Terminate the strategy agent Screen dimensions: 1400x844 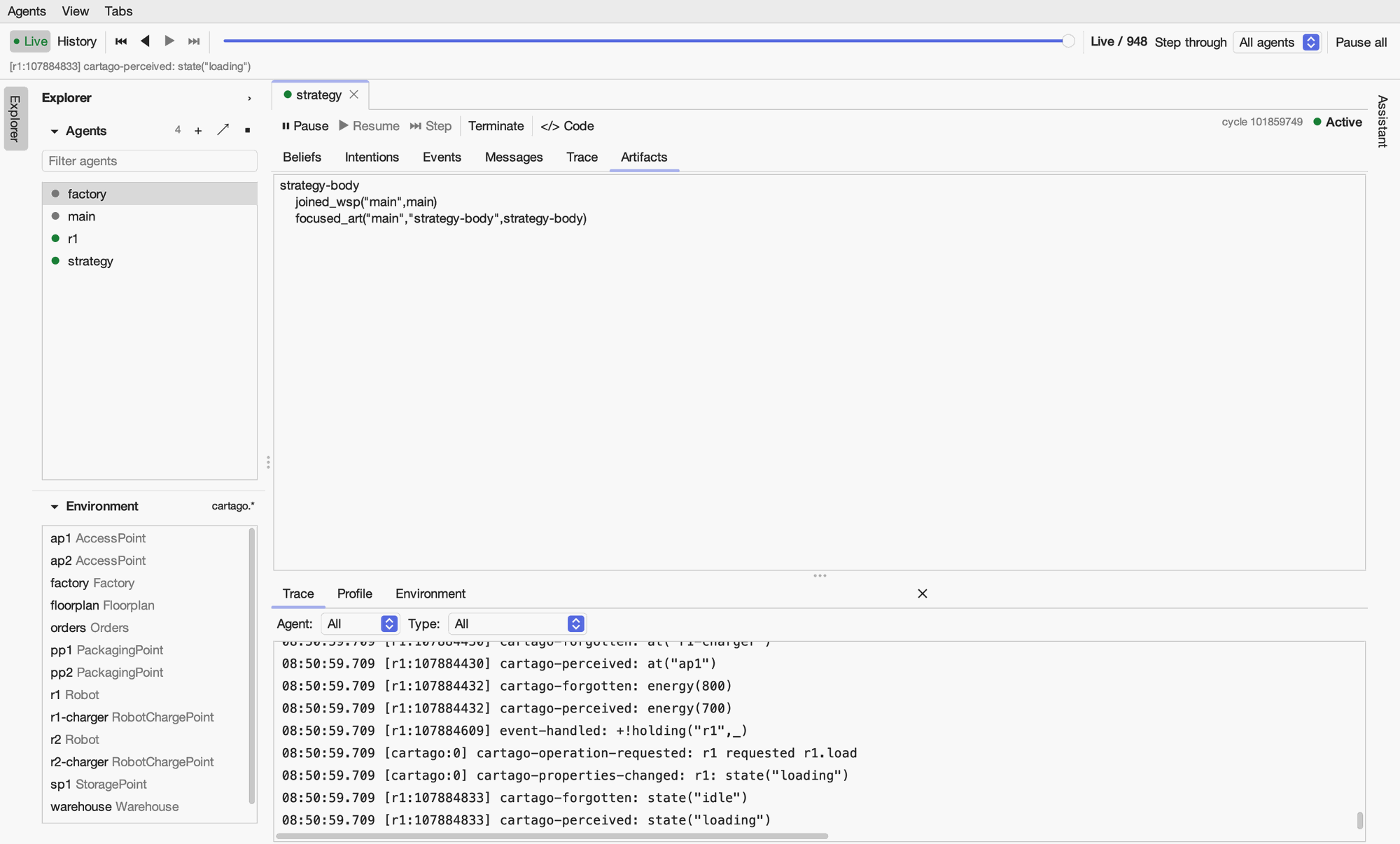[x=496, y=126]
